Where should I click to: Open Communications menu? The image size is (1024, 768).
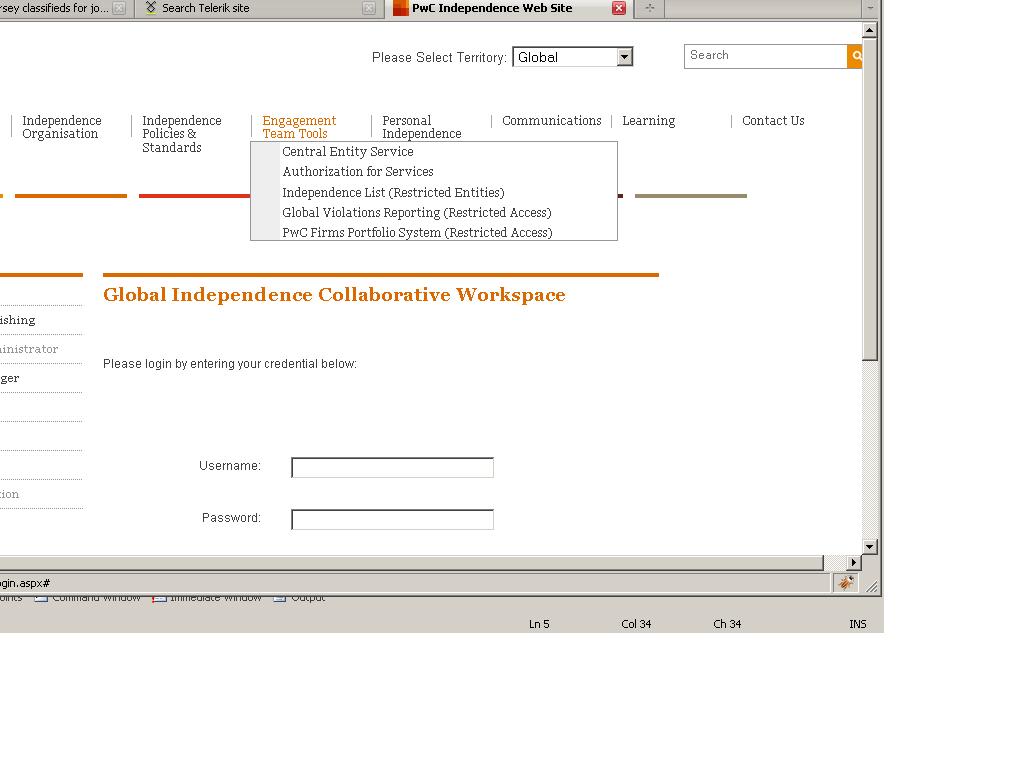551,120
